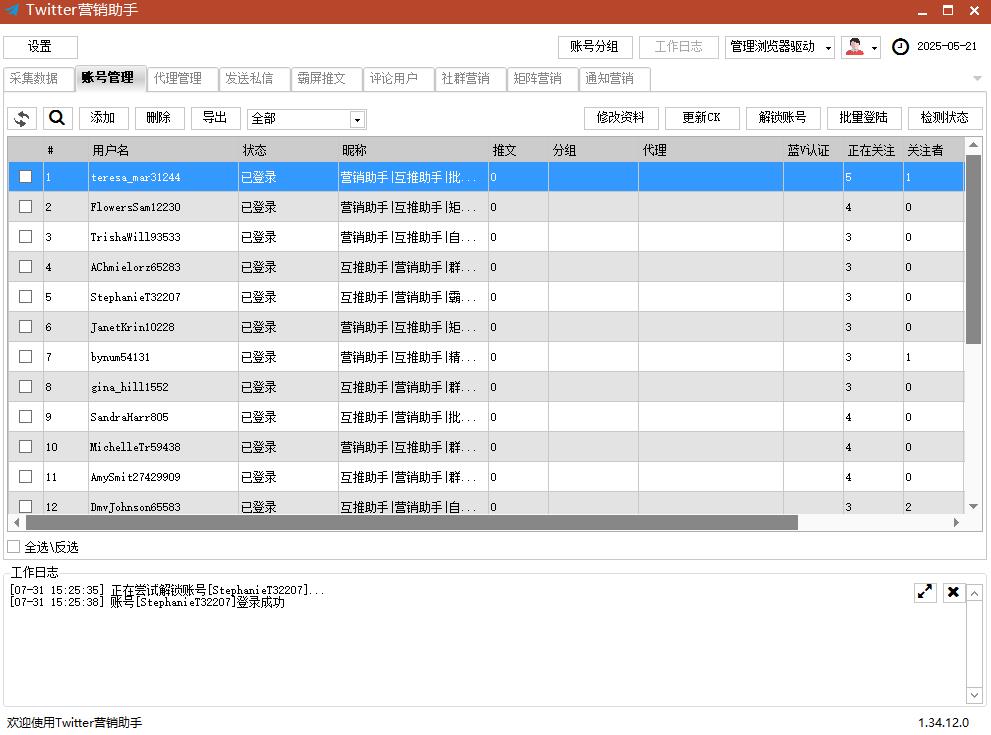This screenshot has width=991, height=735.
Task: Open the 全部 filter dropdown
Action: (x=357, y=119)
